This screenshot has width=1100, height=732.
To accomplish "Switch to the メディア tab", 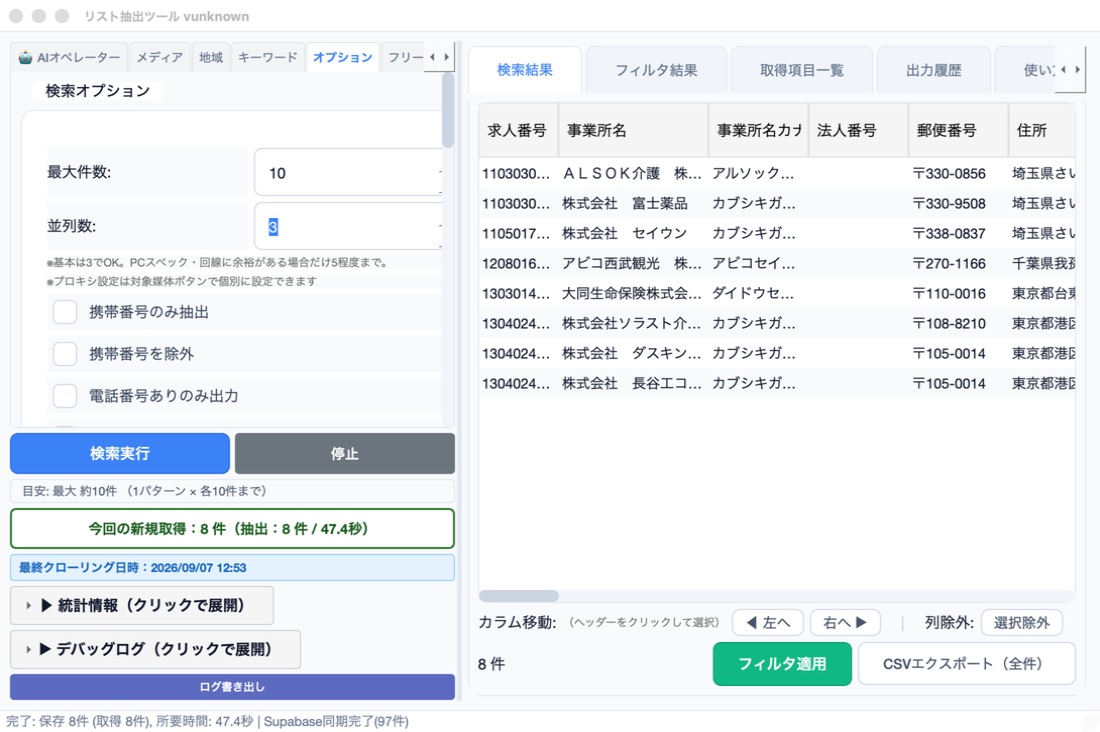I will pyautogui.click(x=159, y=58).
